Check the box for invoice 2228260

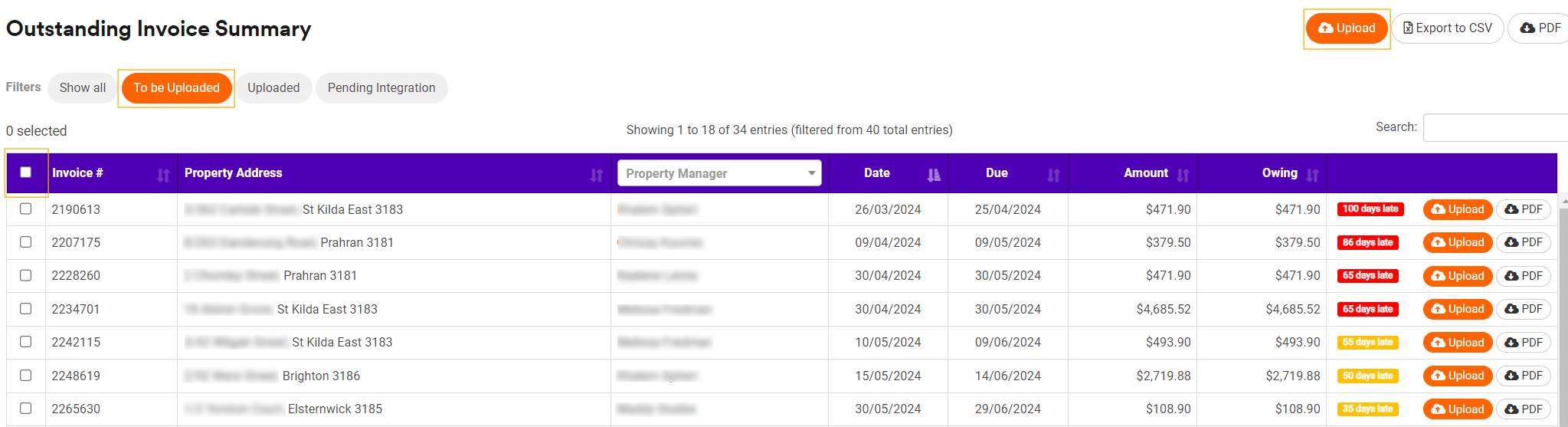(x=26, y=275)
